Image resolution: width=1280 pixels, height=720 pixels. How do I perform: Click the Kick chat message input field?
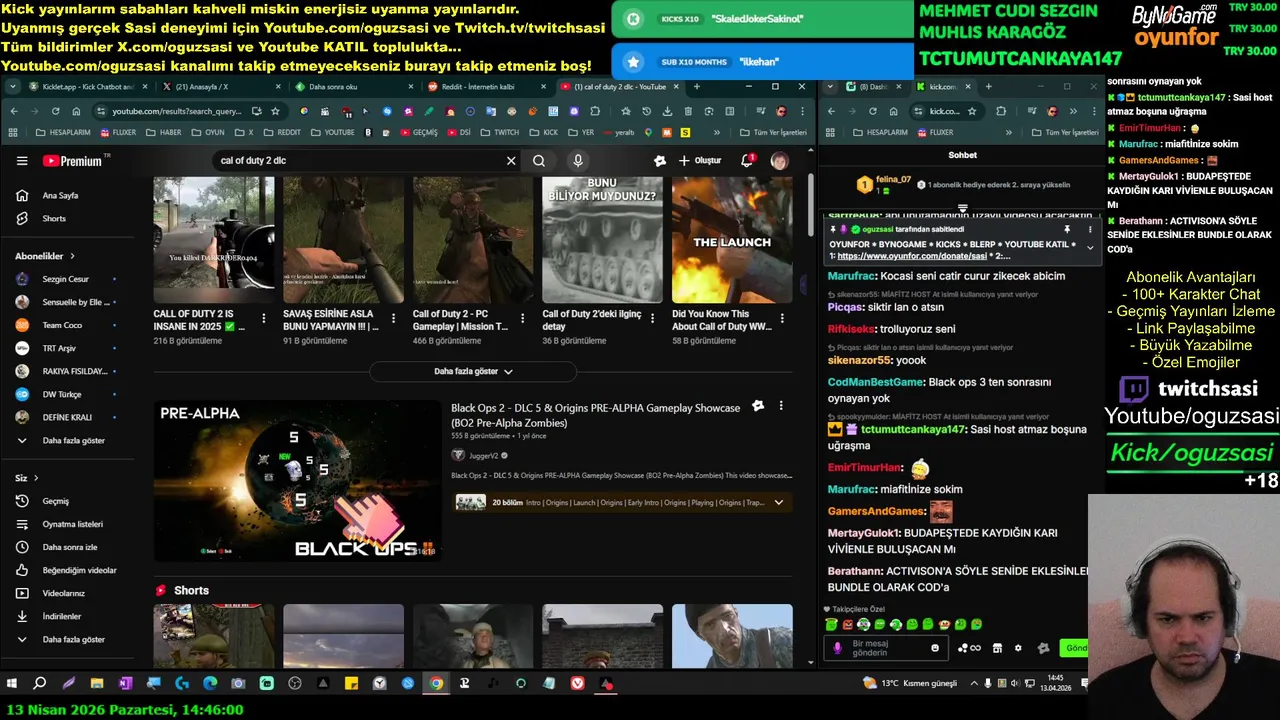[885, 648]
